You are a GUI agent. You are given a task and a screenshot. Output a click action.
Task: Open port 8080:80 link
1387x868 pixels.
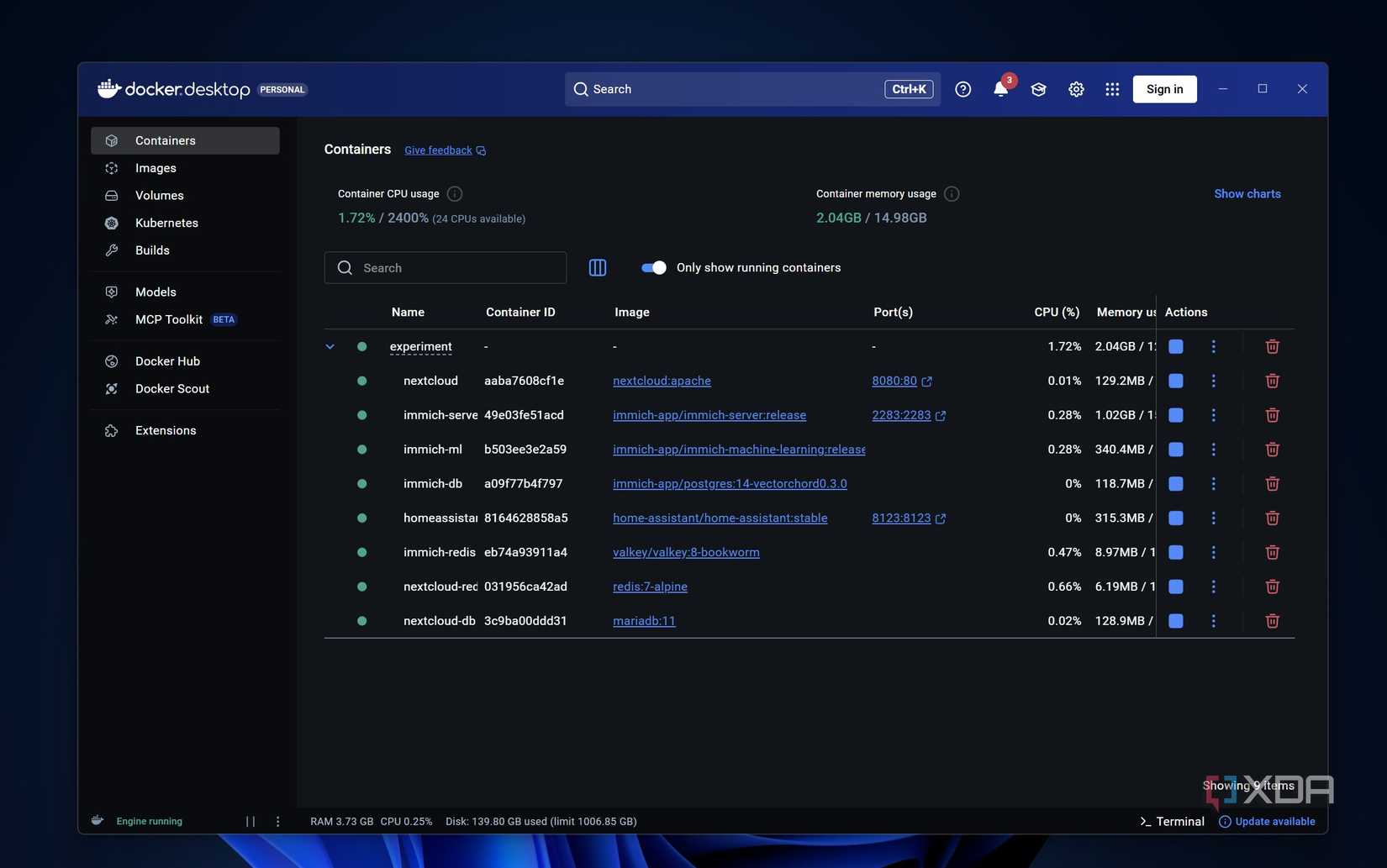[x=901, y=381]
